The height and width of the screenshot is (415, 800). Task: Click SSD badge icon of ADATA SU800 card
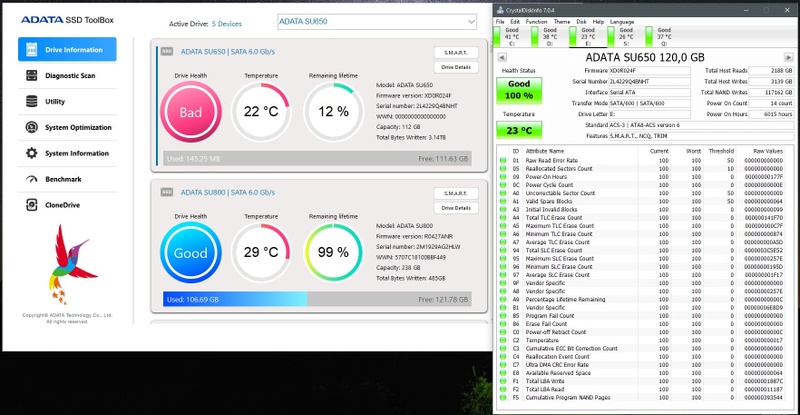[x=167, y=192]
